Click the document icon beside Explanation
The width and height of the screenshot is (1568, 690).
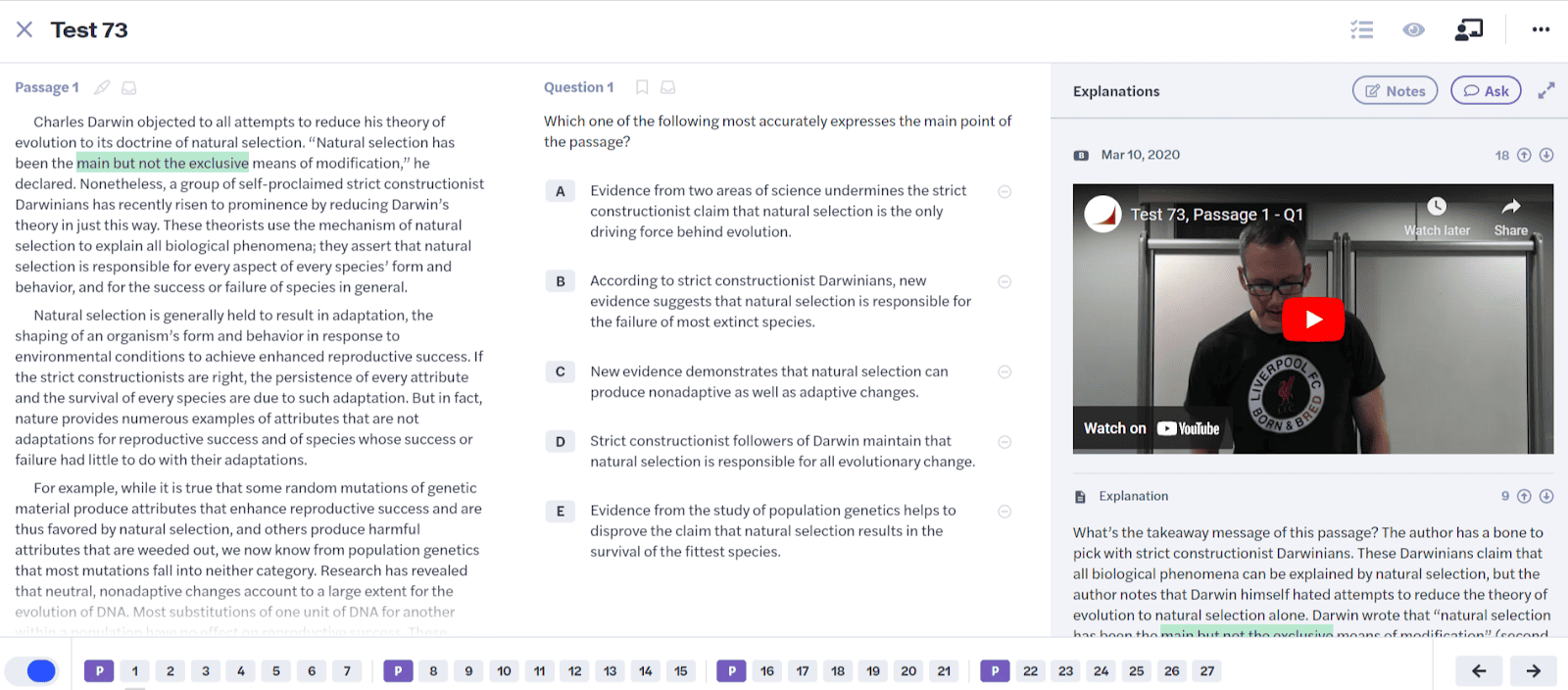(x=1080, y=497)
